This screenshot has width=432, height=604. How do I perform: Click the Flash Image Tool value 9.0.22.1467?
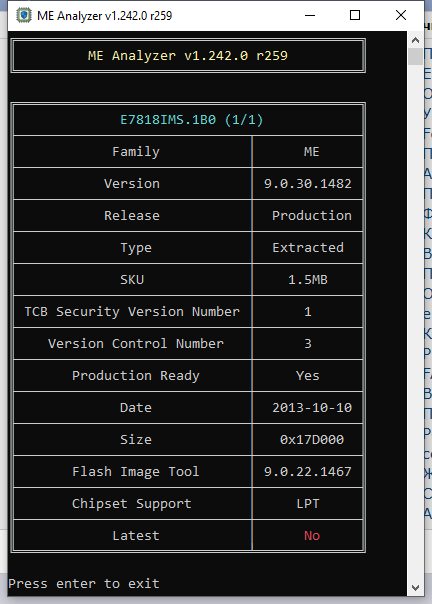tap(308, 471)
